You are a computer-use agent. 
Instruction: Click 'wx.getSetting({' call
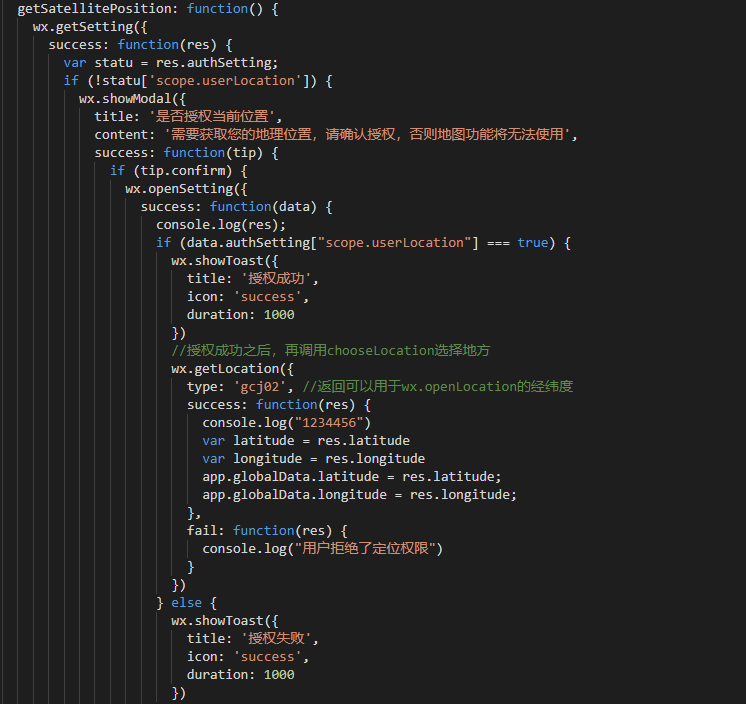[90, 27]
